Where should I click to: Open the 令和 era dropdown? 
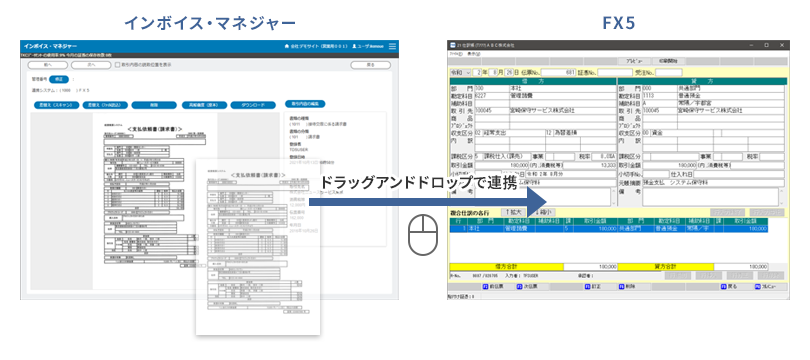pyautogui.click(x=461, y=72)
